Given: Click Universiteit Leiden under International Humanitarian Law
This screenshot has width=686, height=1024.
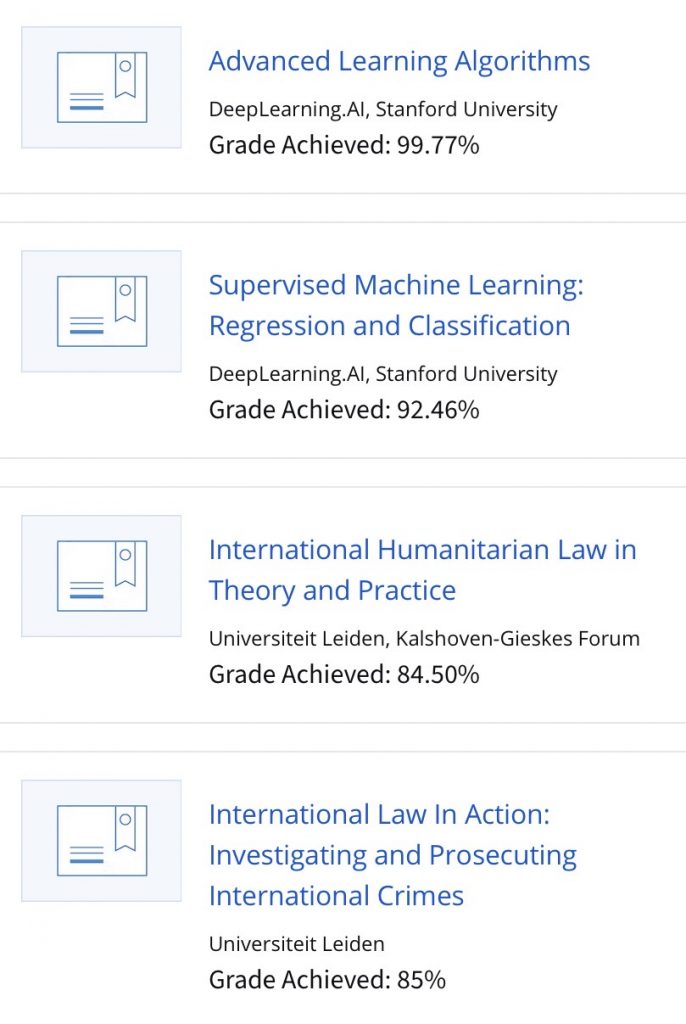Looking at the screenshot, I should 282,638.
